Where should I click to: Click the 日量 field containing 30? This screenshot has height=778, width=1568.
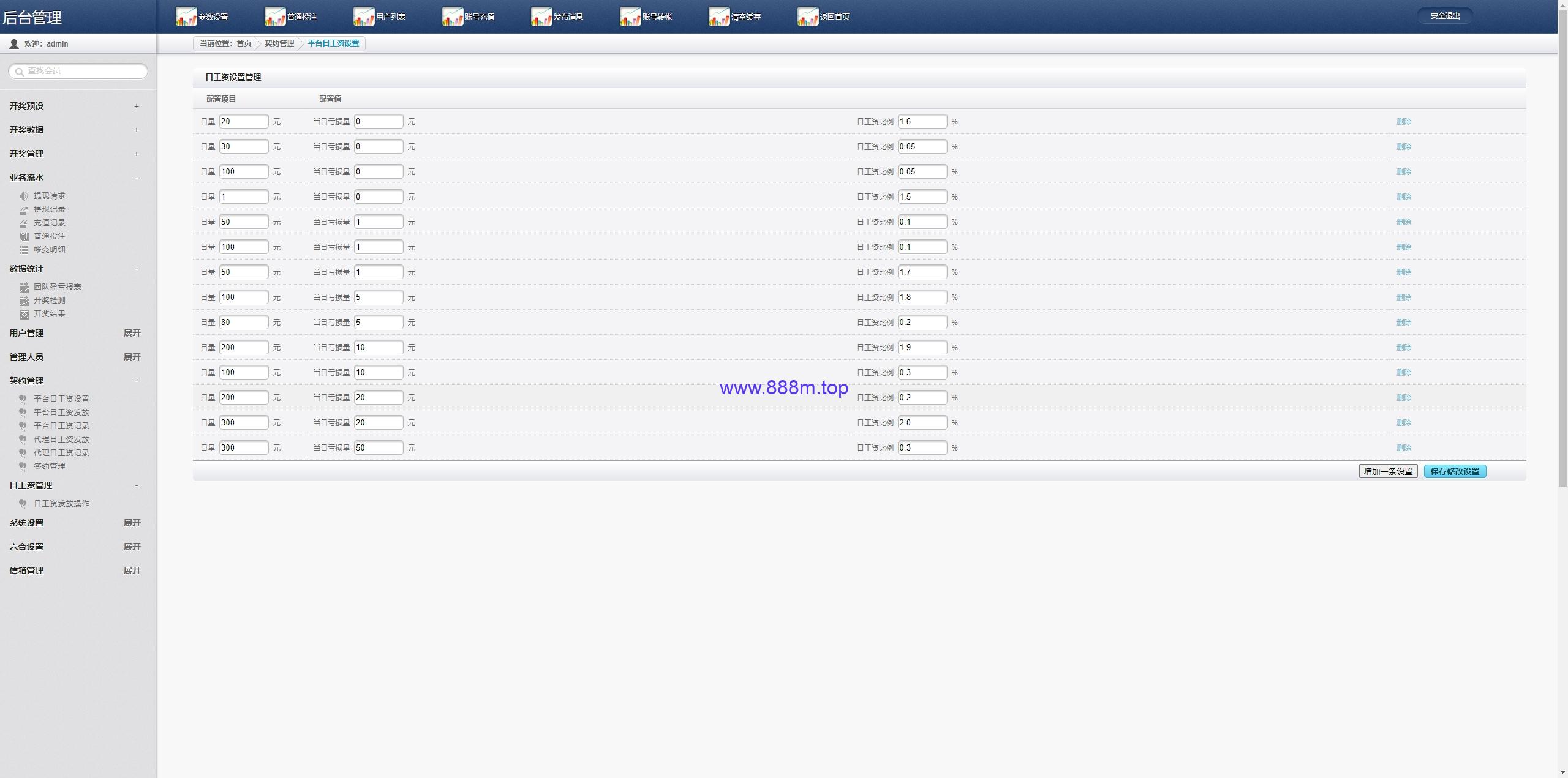pos(244,147)
